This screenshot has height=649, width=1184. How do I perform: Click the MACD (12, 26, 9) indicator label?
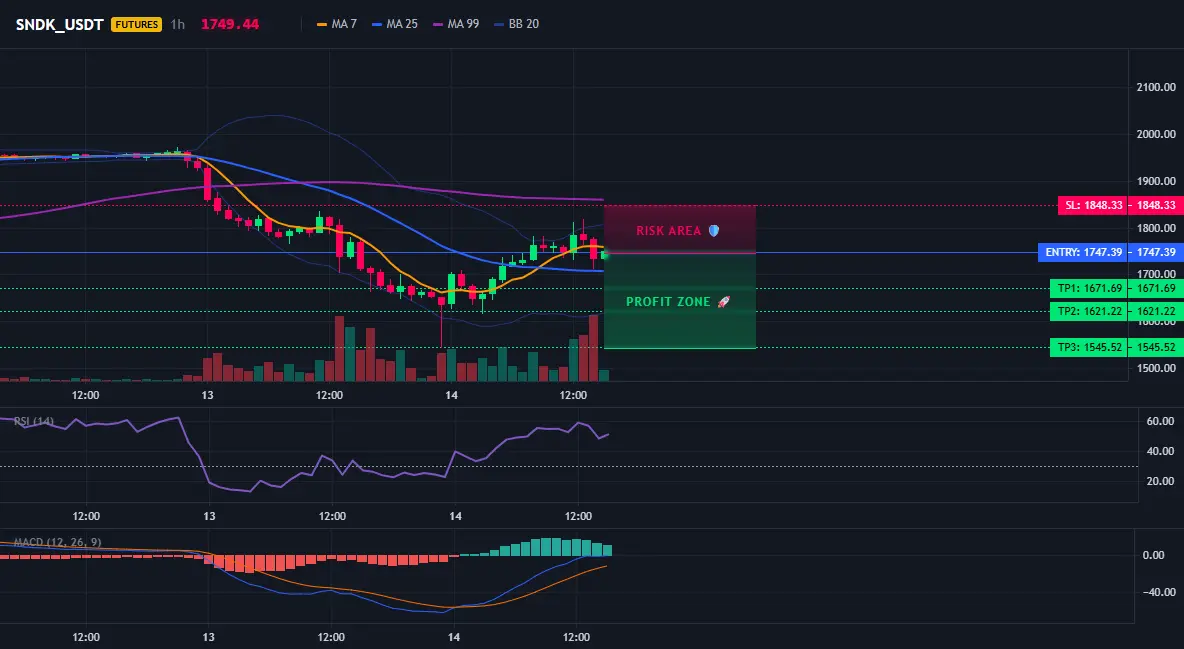point(57,542)
